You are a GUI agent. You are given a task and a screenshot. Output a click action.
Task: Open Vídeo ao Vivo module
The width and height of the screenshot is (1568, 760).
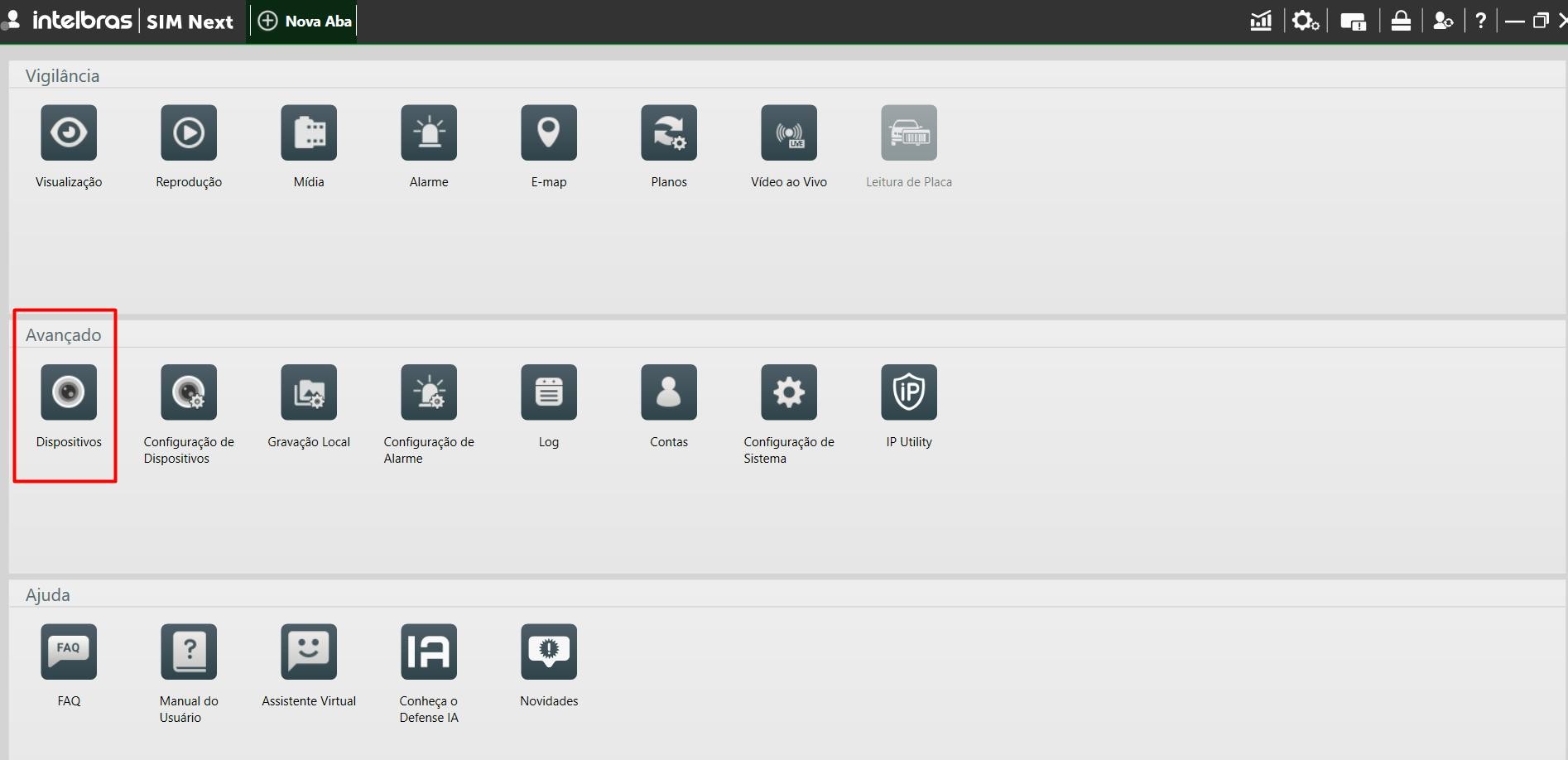point(789,132)
